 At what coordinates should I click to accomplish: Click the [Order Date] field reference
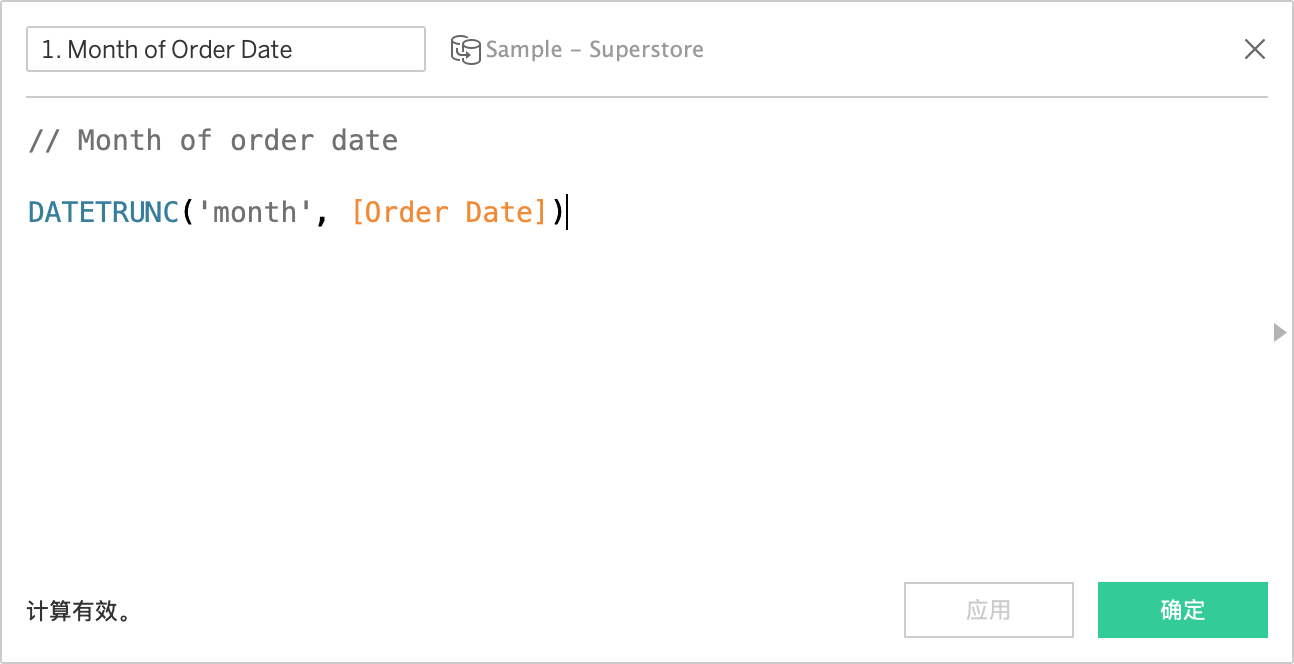click(x=449, y=212)
